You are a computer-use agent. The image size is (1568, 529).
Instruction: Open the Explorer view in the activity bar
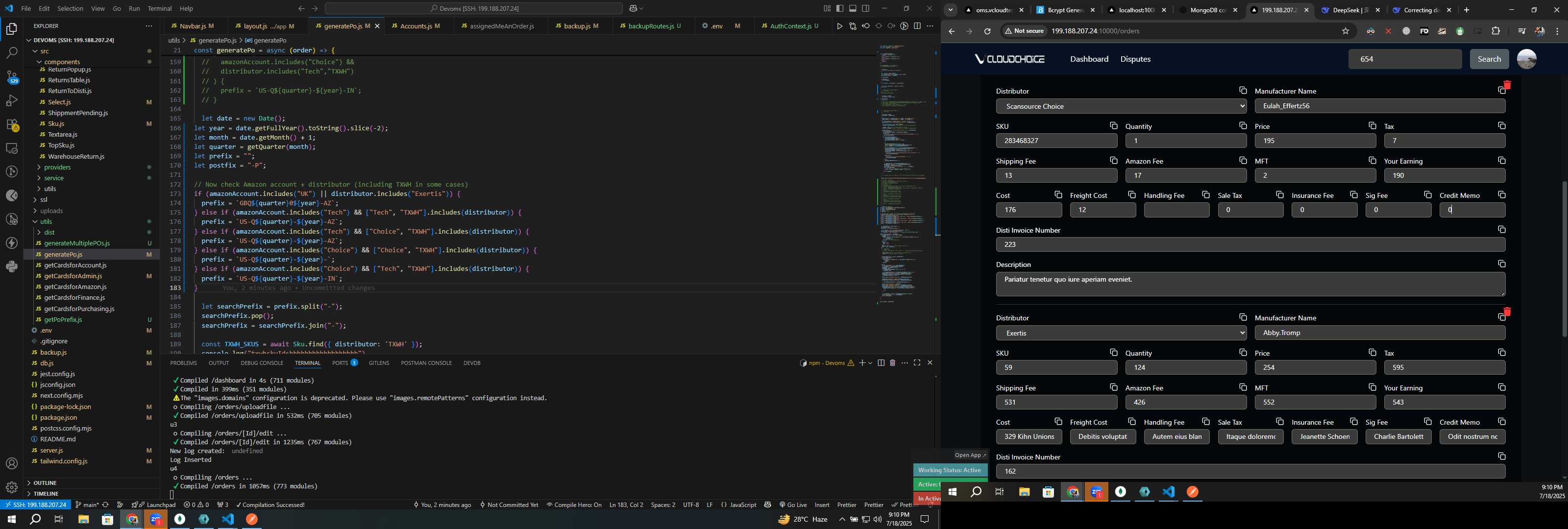tap(12, 29)
